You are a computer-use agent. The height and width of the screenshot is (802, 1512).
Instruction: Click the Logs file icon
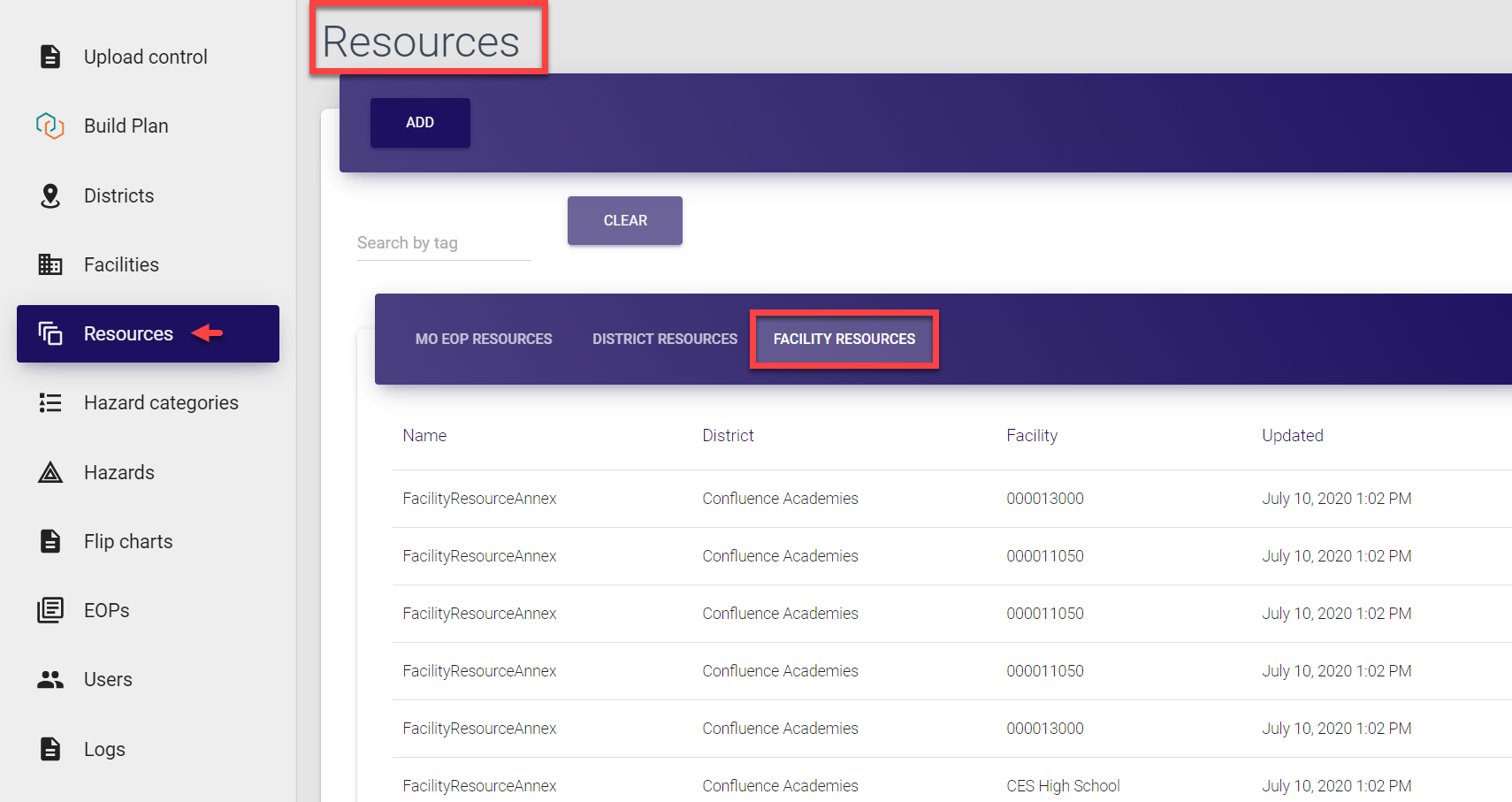[50, 749]
